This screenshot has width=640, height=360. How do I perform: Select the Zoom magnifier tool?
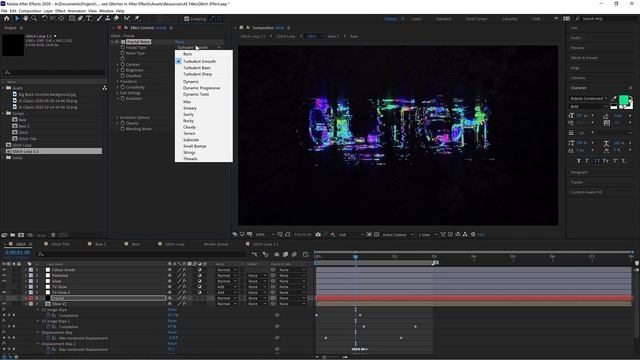coord(34,18)
